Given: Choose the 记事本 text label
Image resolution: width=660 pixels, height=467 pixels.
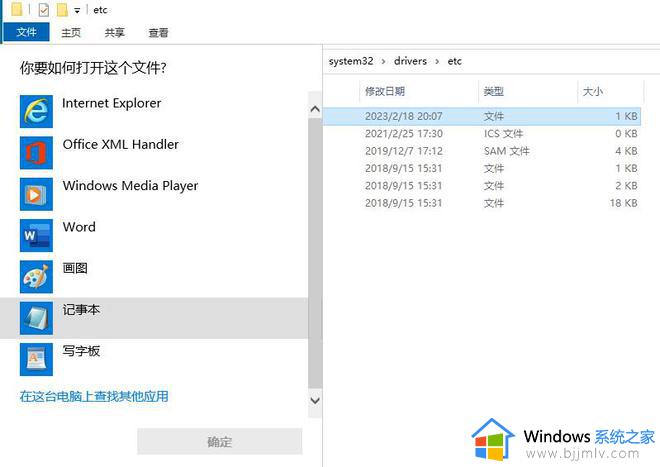Looking at the screenshot, I should point(81,310).
